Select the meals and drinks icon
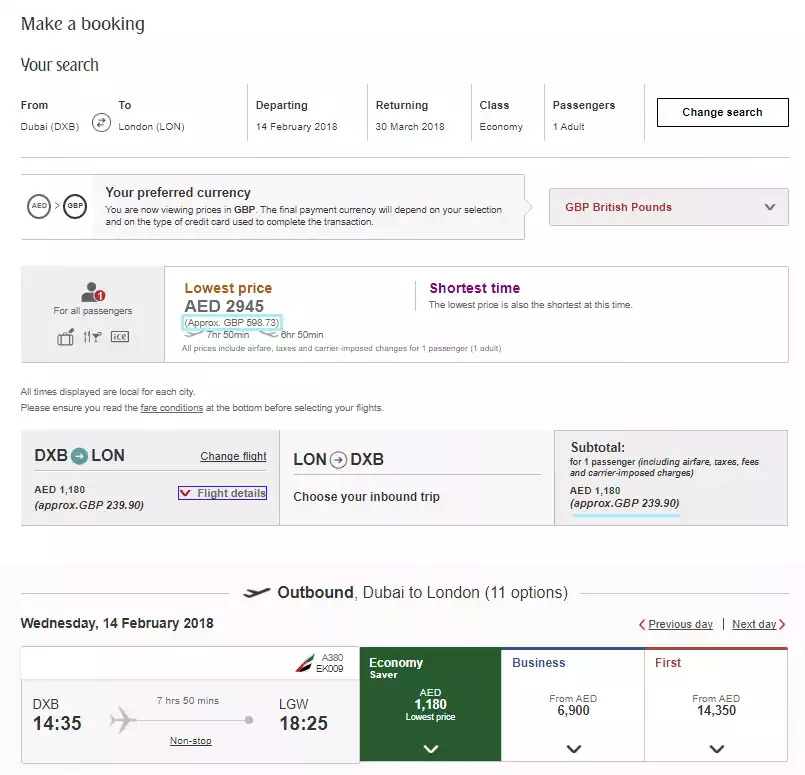This screenshot has height=775, width=805. coord(92,337)
